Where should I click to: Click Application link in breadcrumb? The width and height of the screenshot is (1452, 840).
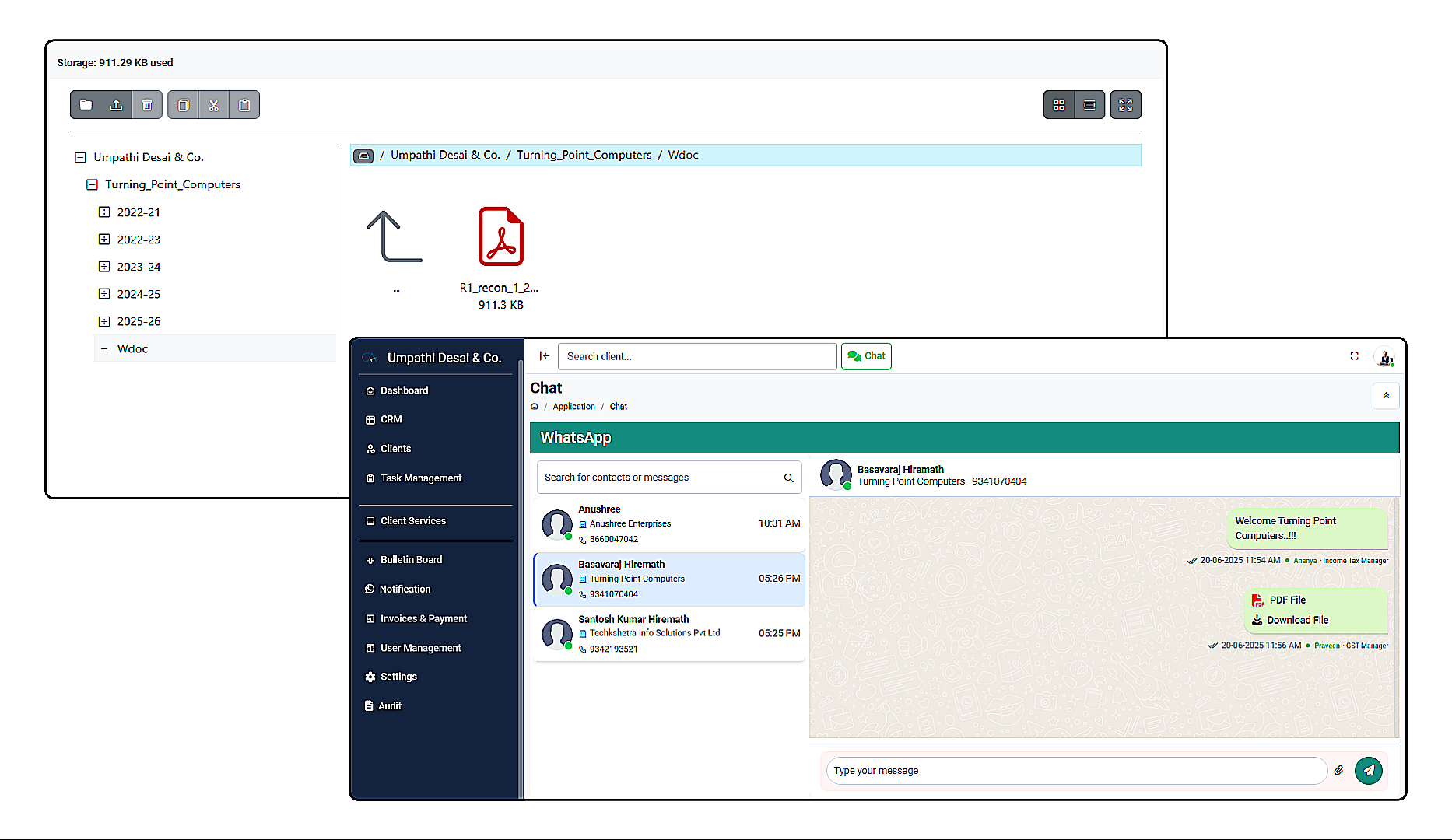[x=573, y=407]
